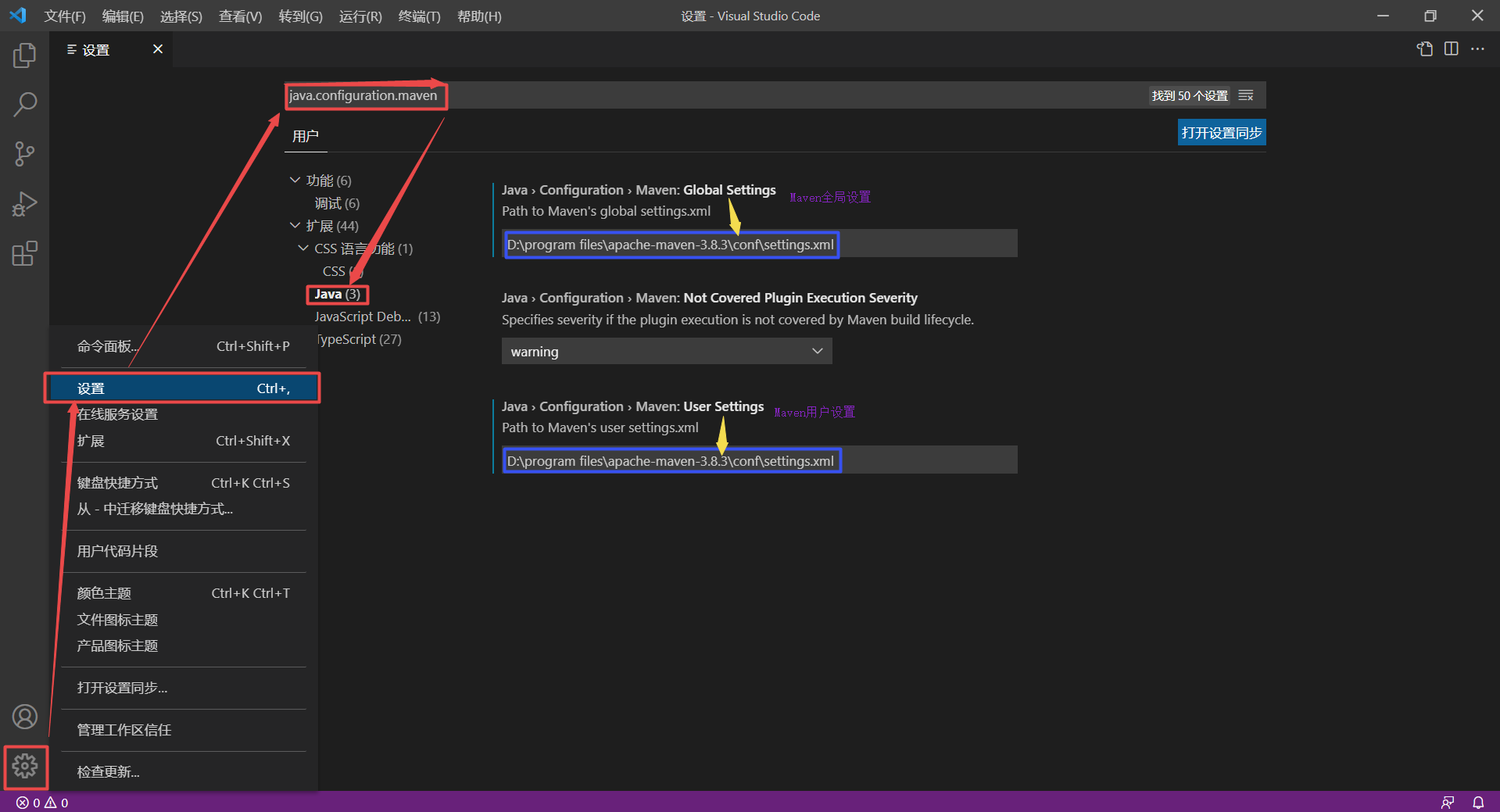Choose 用户代码片段 menu entry

[184, 551]
